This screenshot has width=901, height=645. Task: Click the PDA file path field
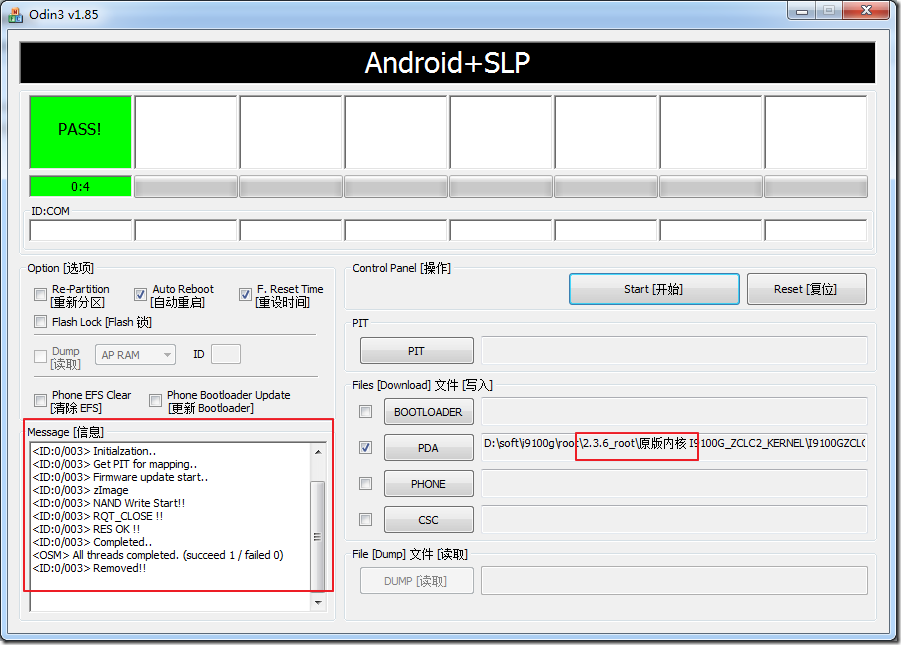pyautogui.click(x=674, y=447)
